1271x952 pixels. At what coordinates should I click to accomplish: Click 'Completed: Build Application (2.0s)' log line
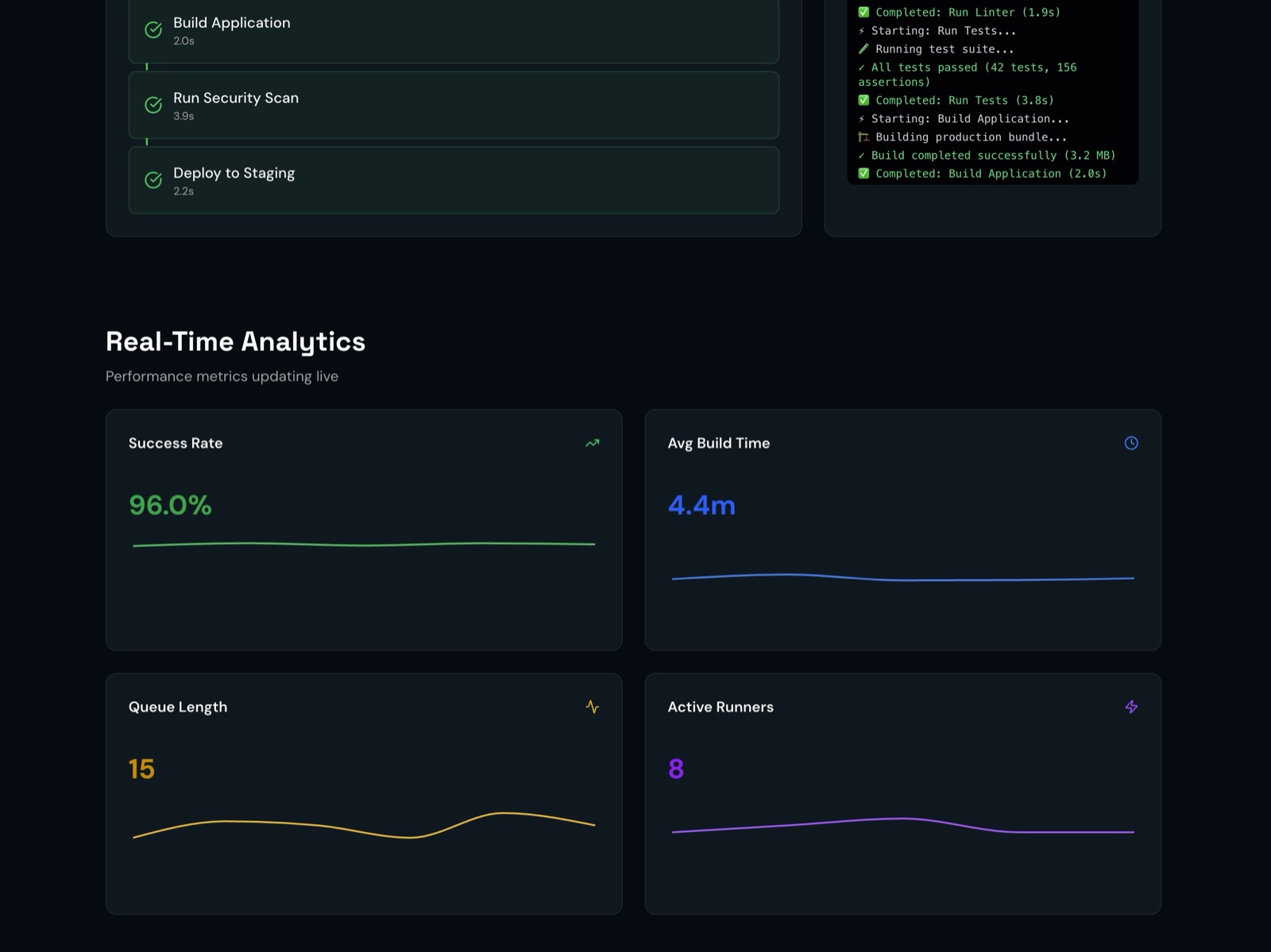click(x=983, y=173)
